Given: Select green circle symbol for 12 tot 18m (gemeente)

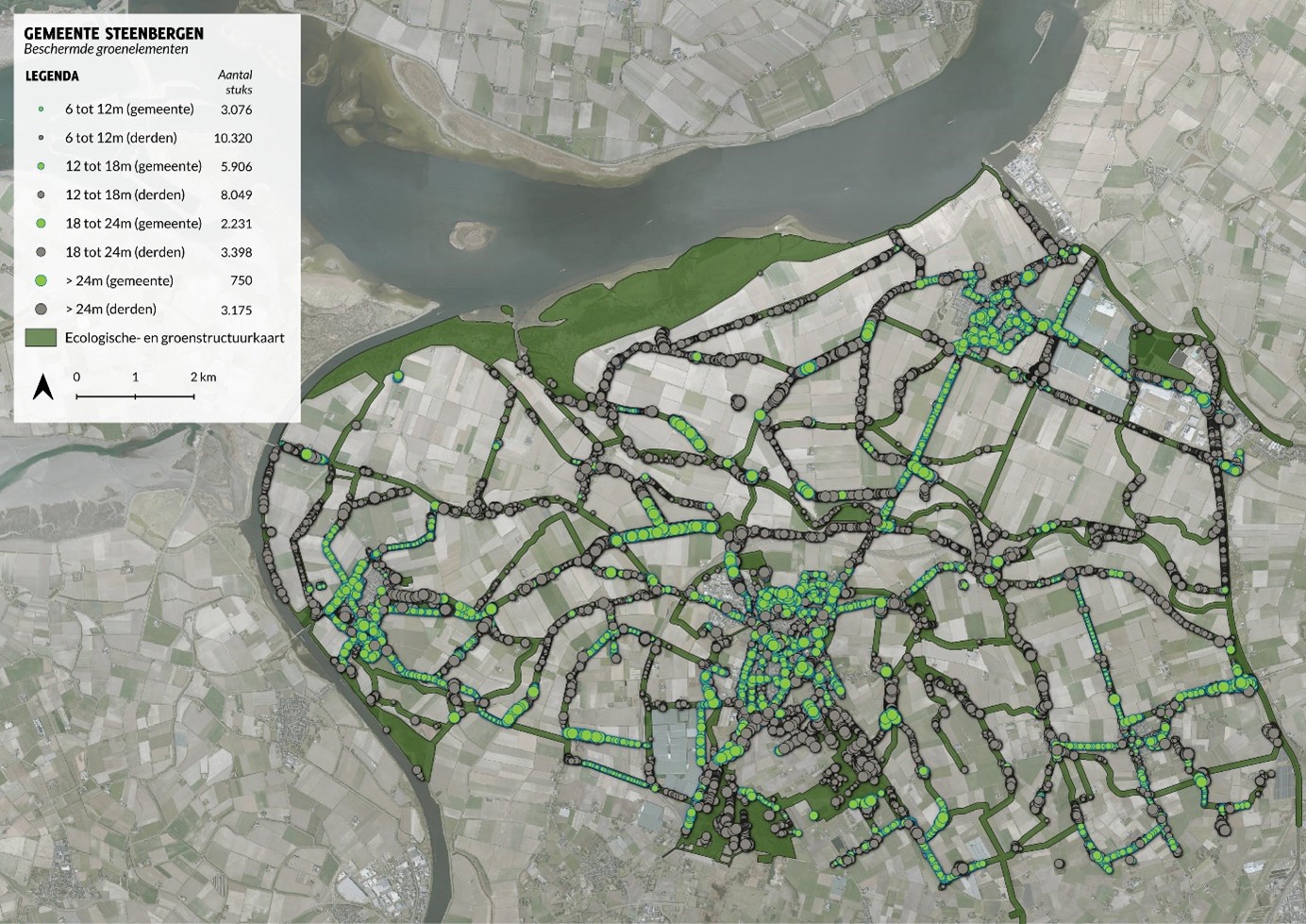Looking at the screenshot, I should click(41, 166).
